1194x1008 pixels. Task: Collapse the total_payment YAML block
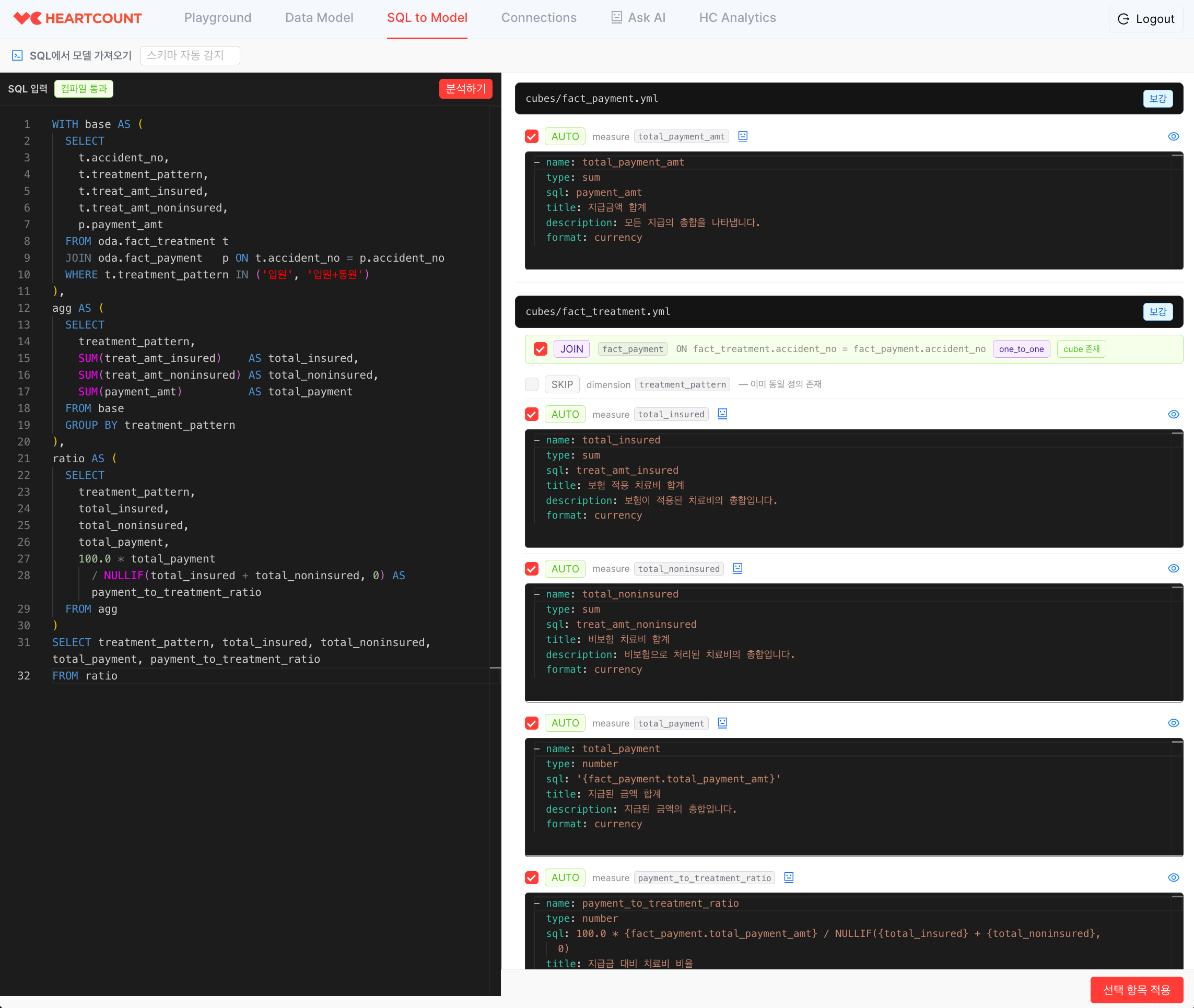tap(537, 748)
